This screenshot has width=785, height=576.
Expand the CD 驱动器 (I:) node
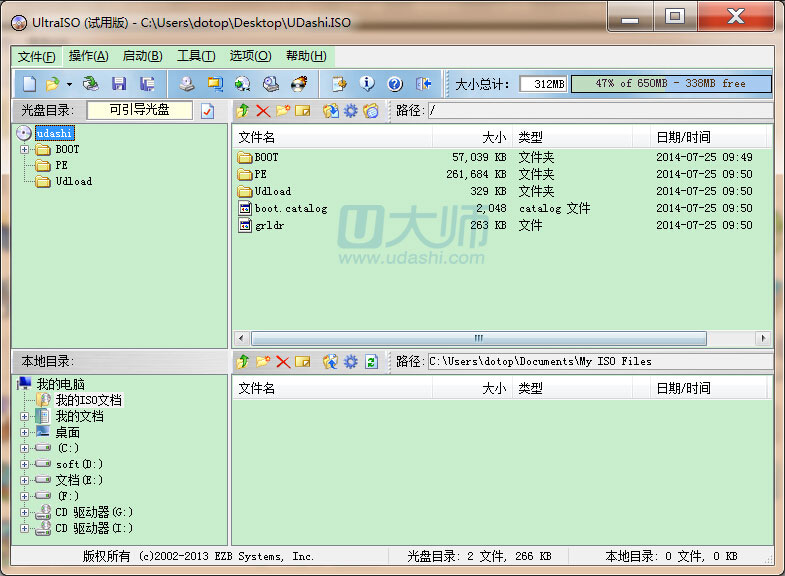pos(24,528)
